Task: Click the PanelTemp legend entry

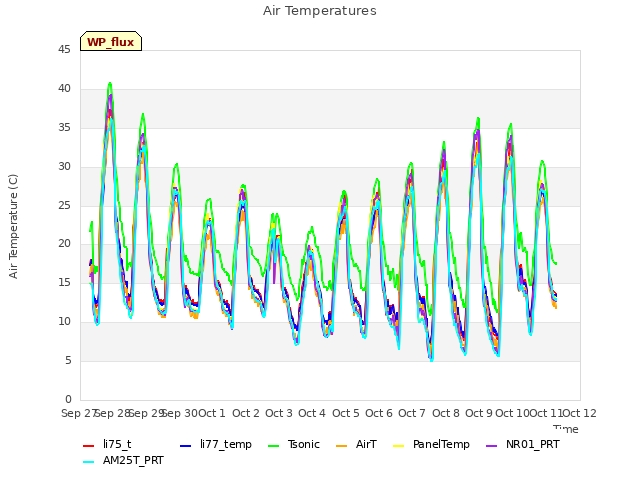Action: (x=431, y=444)
